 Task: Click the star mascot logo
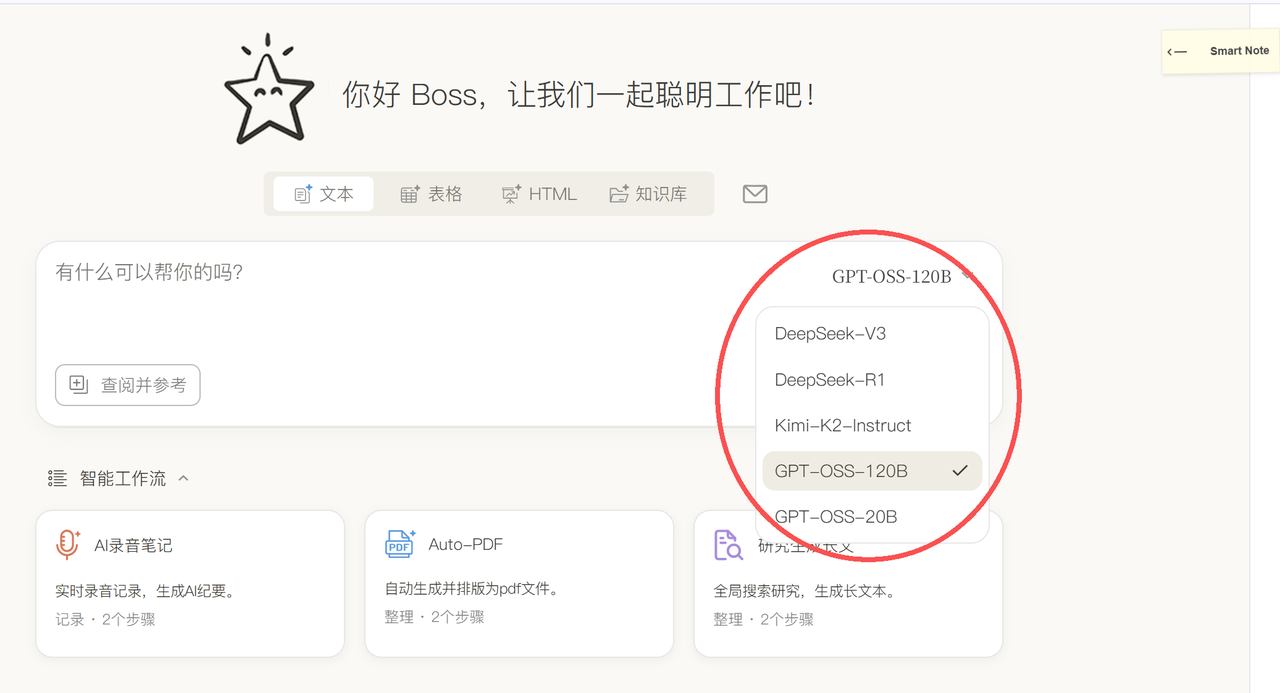click(269, 91)
